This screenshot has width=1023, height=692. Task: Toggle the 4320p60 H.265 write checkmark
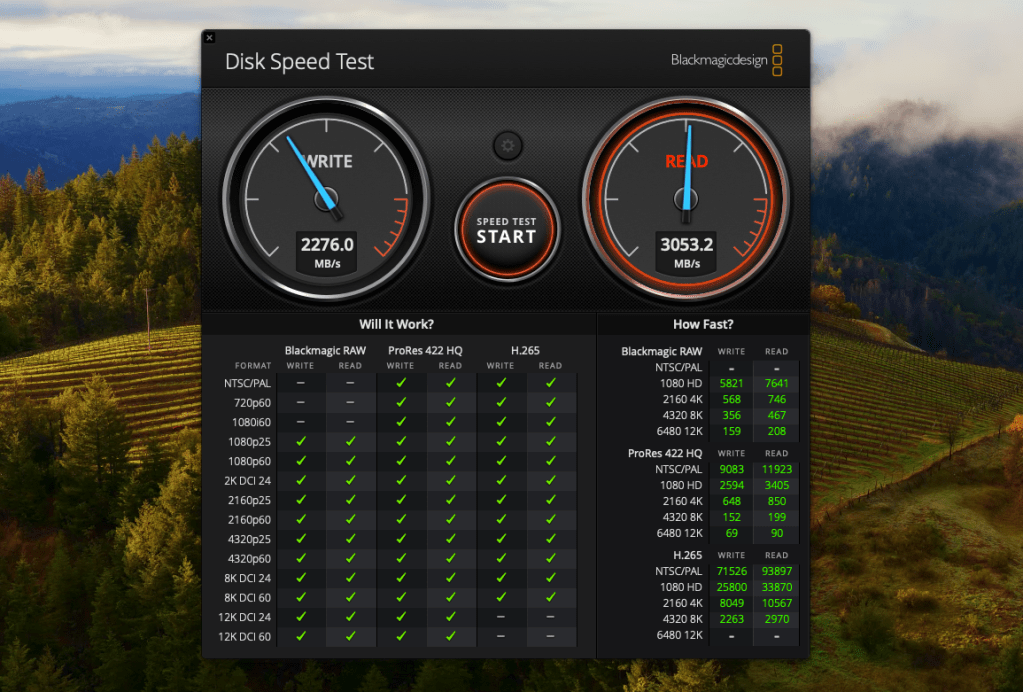click(x=500, y=558)
